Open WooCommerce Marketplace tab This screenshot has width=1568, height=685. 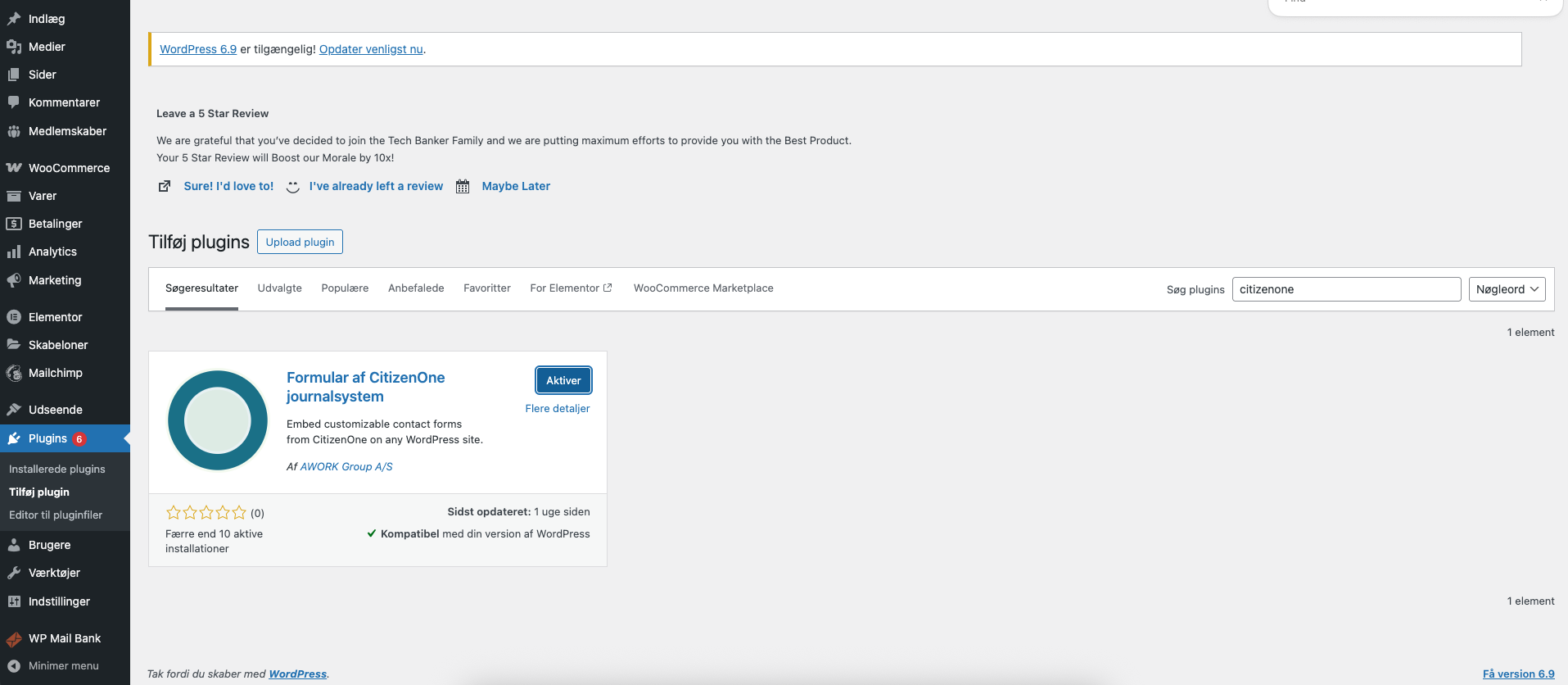click(703, 288)
